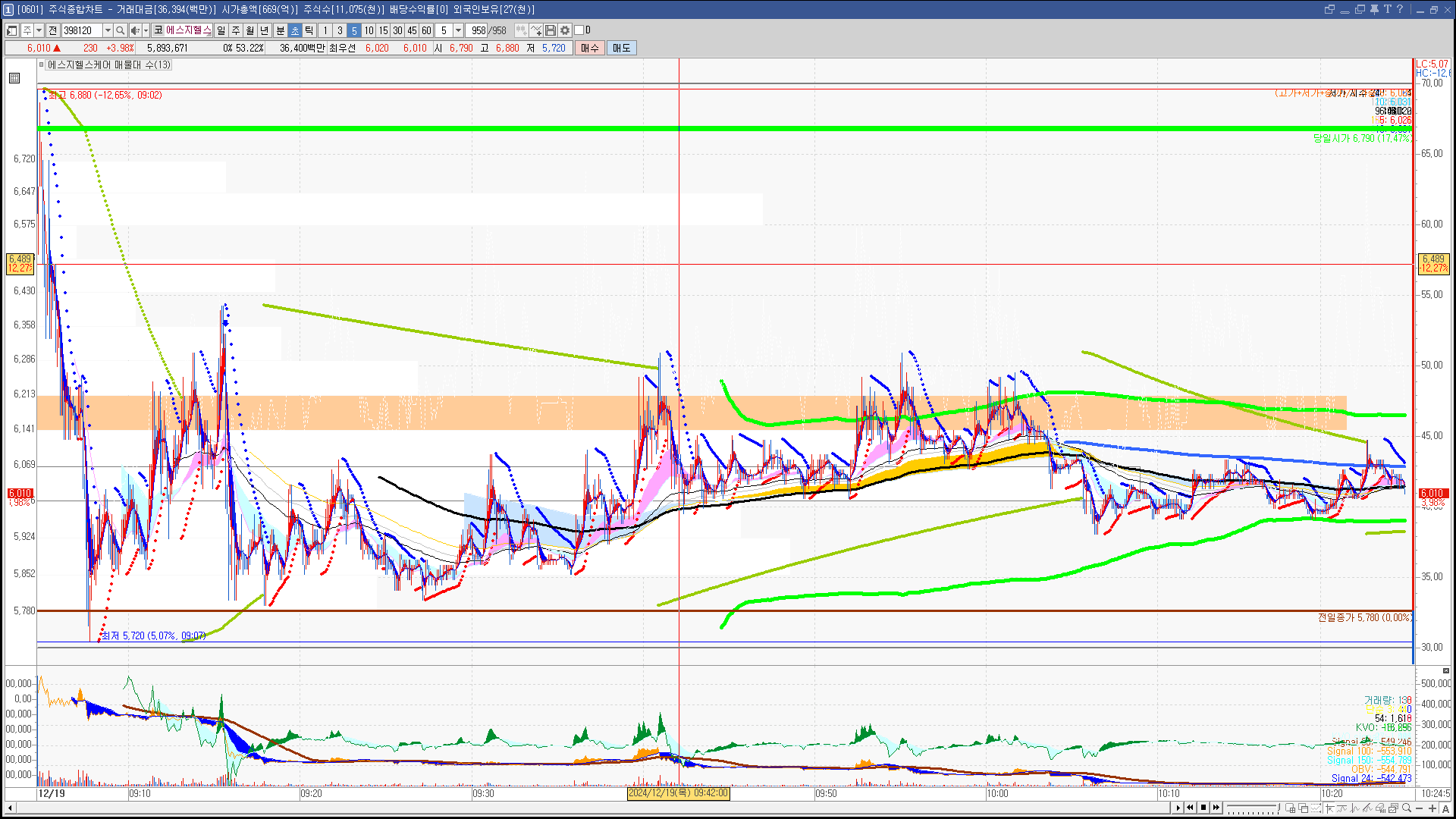Image resolution: width=1456 pixels, height=819 pixels.
Task: Click the 매수 buy button
Action: 590,48
